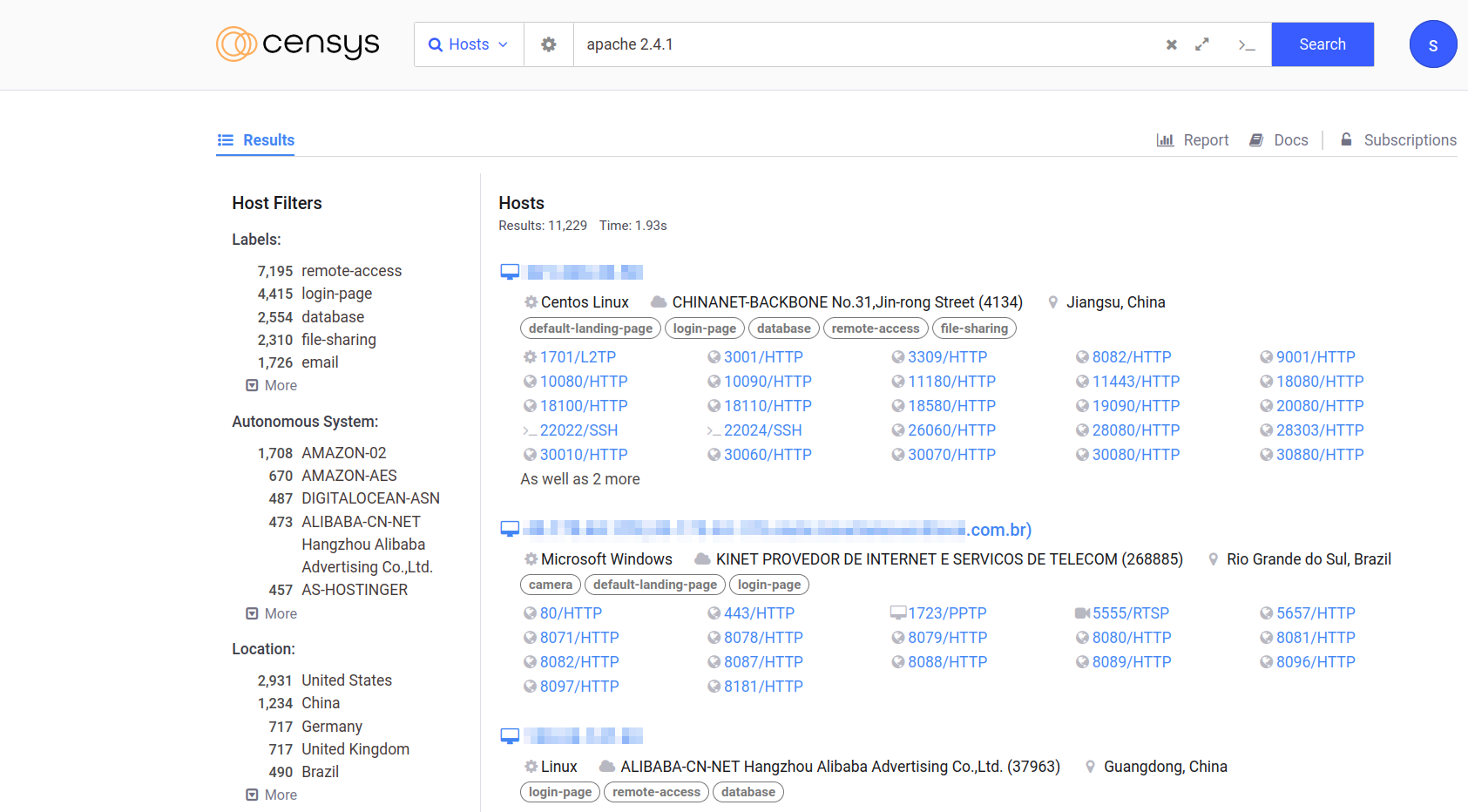Screen dimensions: 1468x812
Task: Expand More under Labels filters
Action: [x=272, y=385]
